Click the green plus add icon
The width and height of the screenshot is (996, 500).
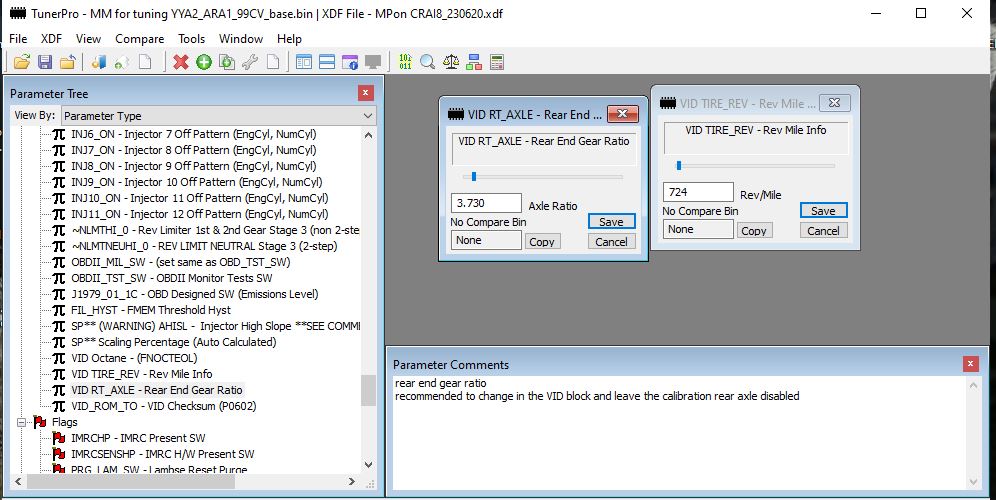204,62
